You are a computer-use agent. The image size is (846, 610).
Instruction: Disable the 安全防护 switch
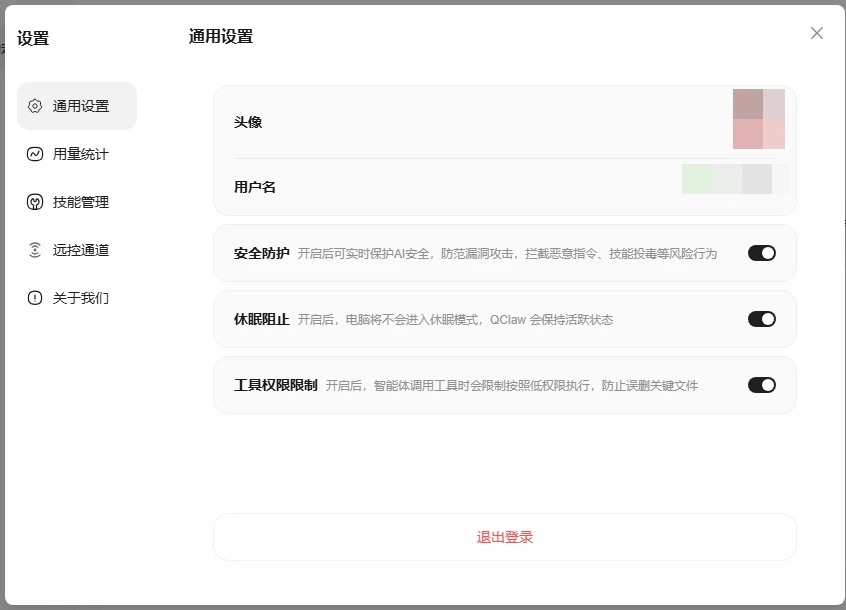click(x=761, y=252)
